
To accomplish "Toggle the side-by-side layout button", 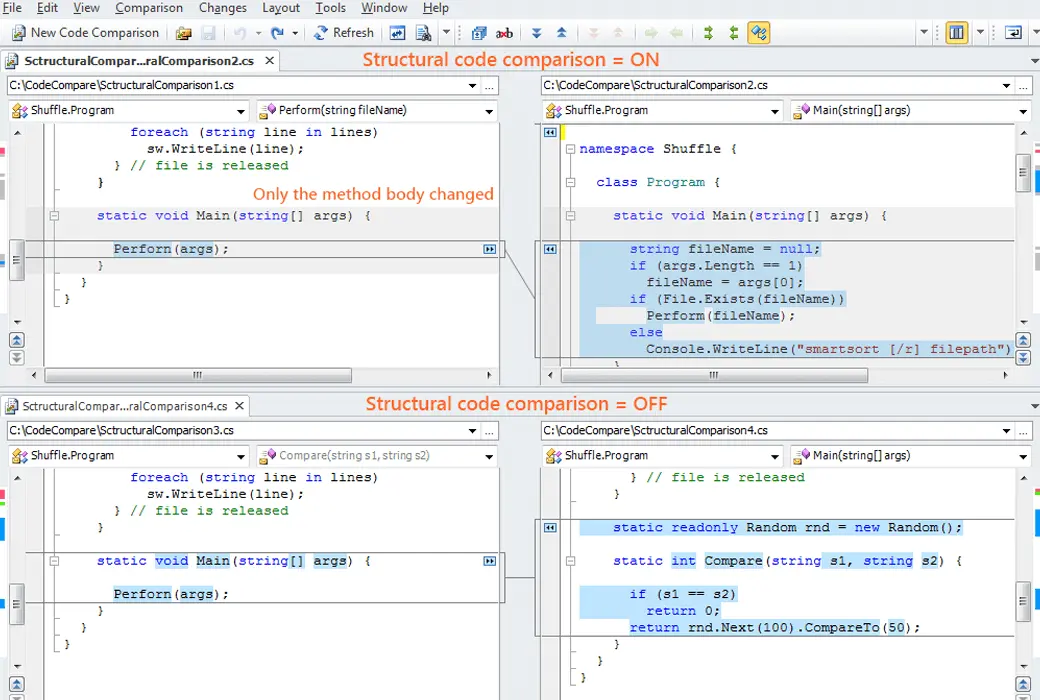I will pos(956,33).
